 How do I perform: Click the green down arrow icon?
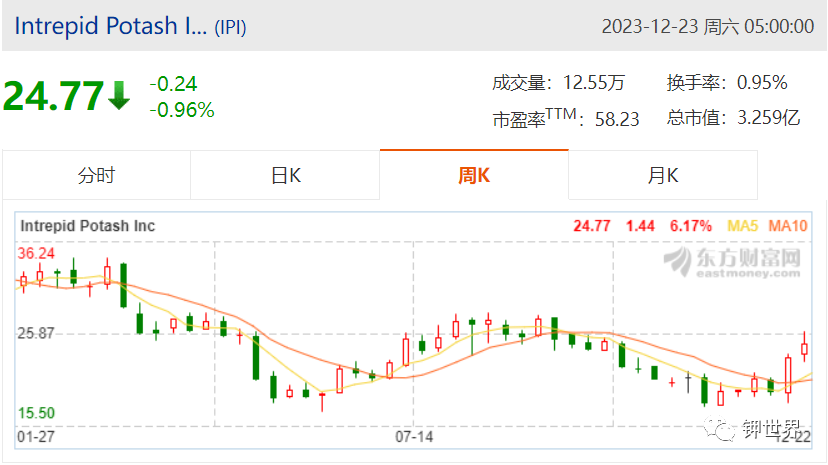[119, 96]
